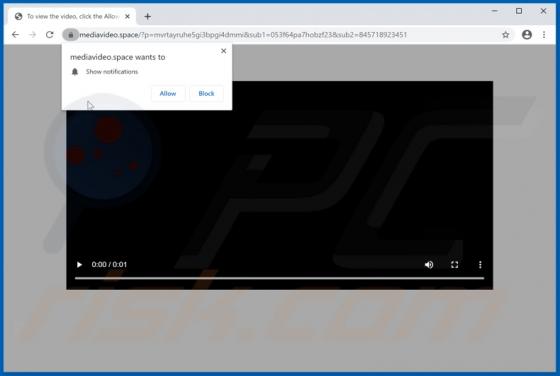Close the Chrome window
Viewport: 560px width, 376px height.
click(543, 11)
